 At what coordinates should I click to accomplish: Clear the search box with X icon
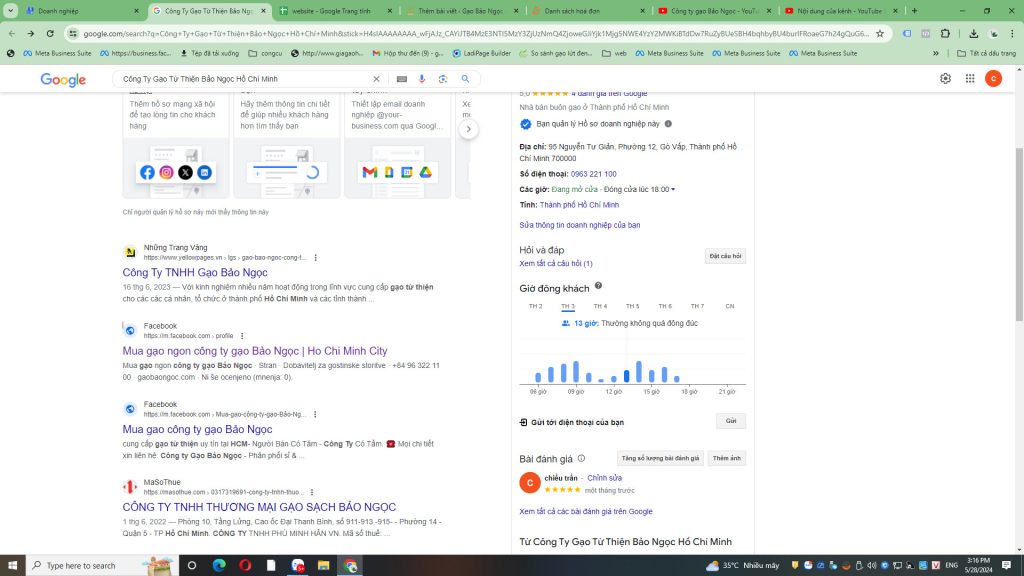(x=377, y=79)
